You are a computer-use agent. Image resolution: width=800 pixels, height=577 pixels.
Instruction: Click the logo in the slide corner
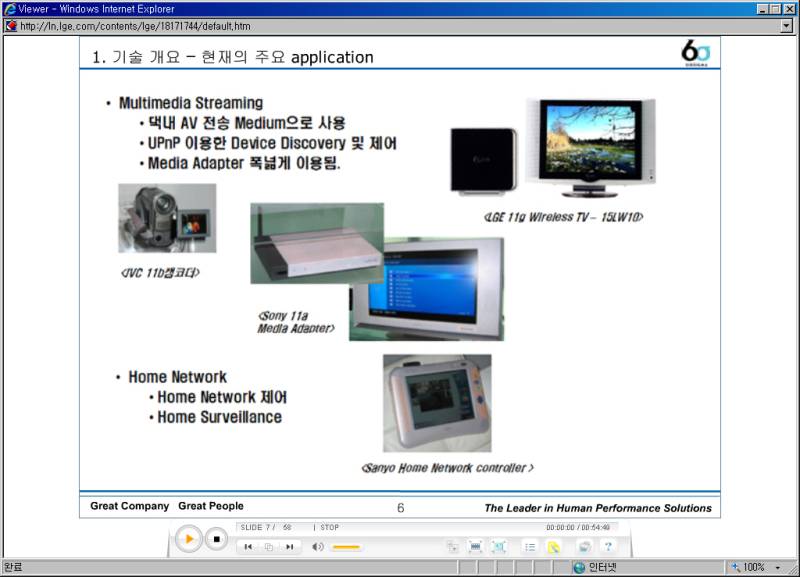(696, 53)
